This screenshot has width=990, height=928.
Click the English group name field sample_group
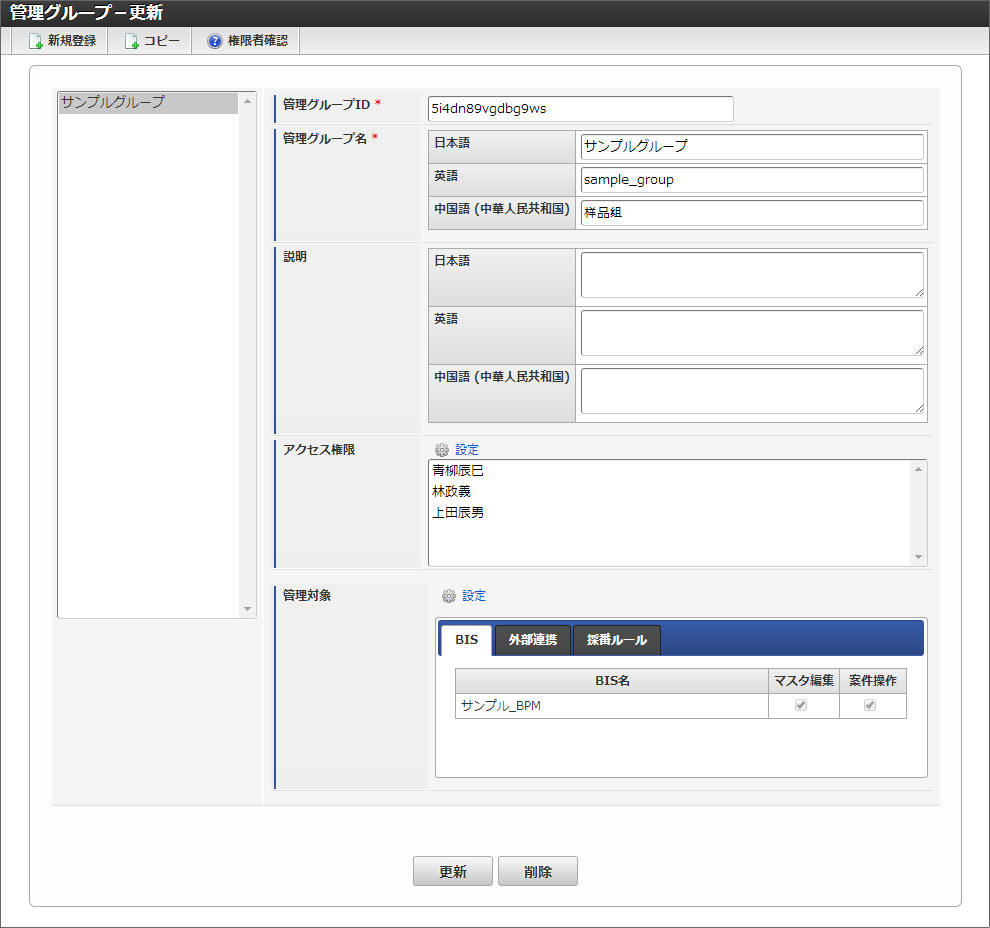pos(751,180)
